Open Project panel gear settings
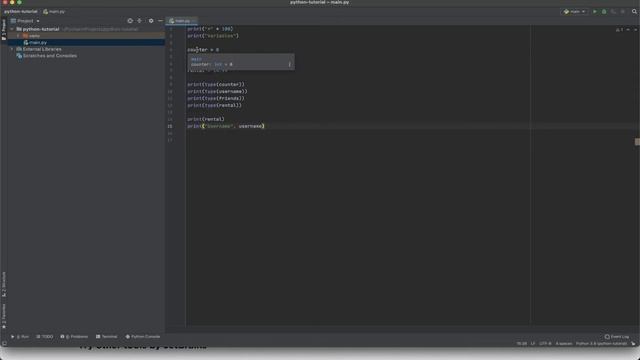The height and width of the screenshot is (360, 640). (151, 21)
